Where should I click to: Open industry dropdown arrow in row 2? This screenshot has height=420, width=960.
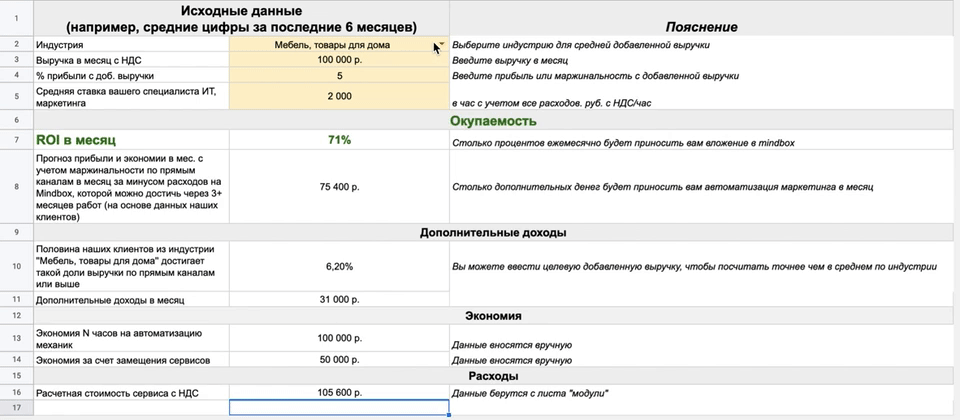[x=441, y=45]
